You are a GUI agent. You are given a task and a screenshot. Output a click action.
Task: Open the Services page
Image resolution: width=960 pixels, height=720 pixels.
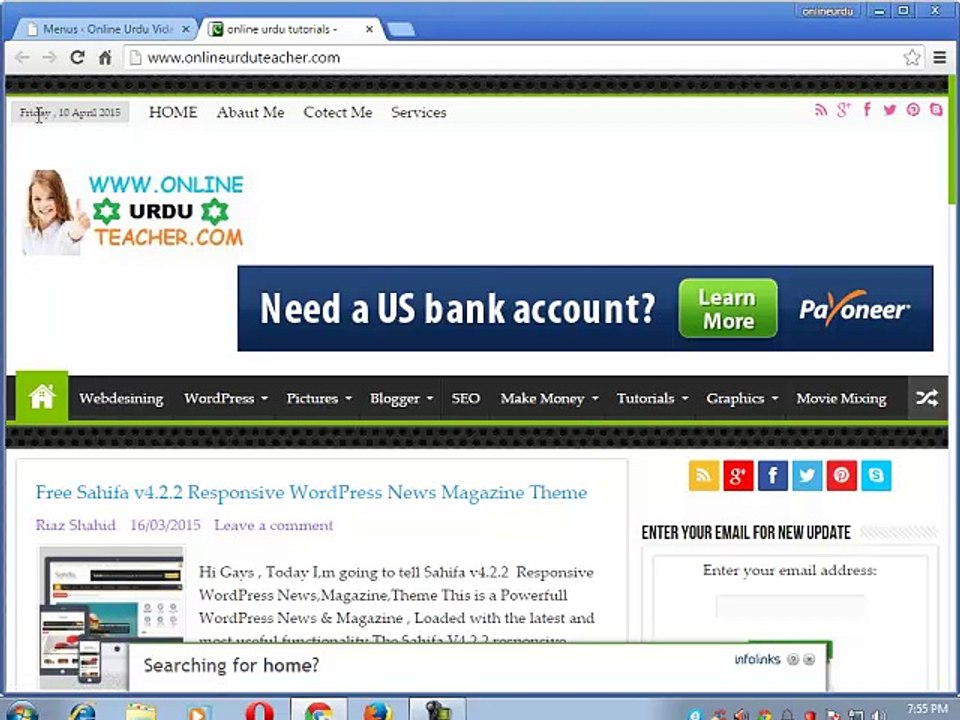[419, 112]
